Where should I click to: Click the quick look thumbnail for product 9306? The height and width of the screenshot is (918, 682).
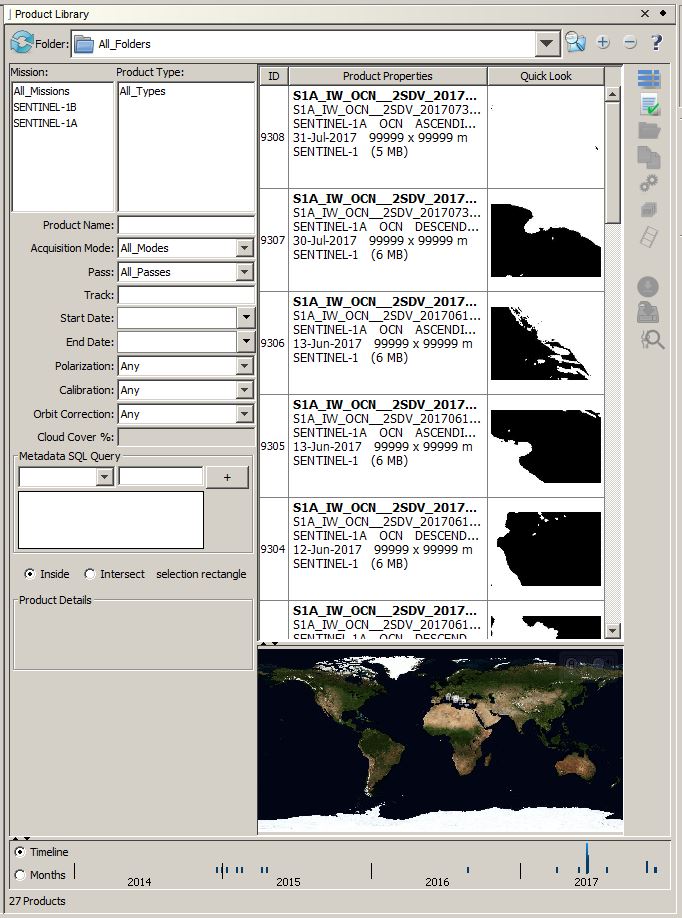click(546, 343)
